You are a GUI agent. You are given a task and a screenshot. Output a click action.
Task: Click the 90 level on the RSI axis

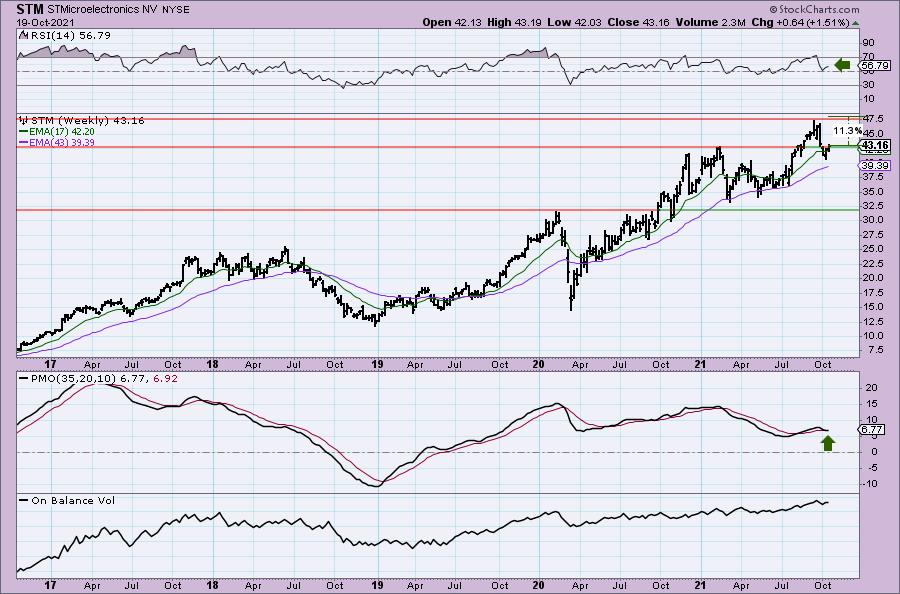coord(868,42)
